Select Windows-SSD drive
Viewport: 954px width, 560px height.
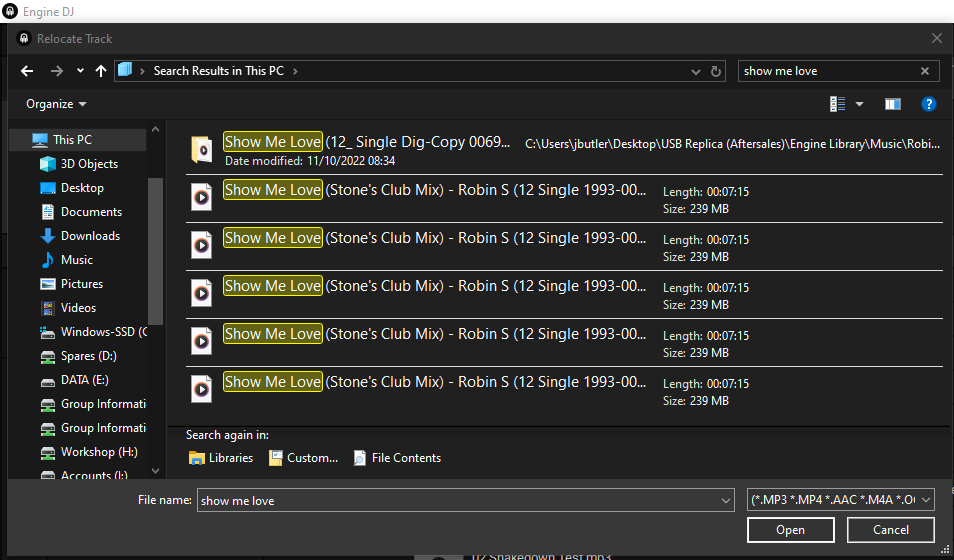coord(103,332)
